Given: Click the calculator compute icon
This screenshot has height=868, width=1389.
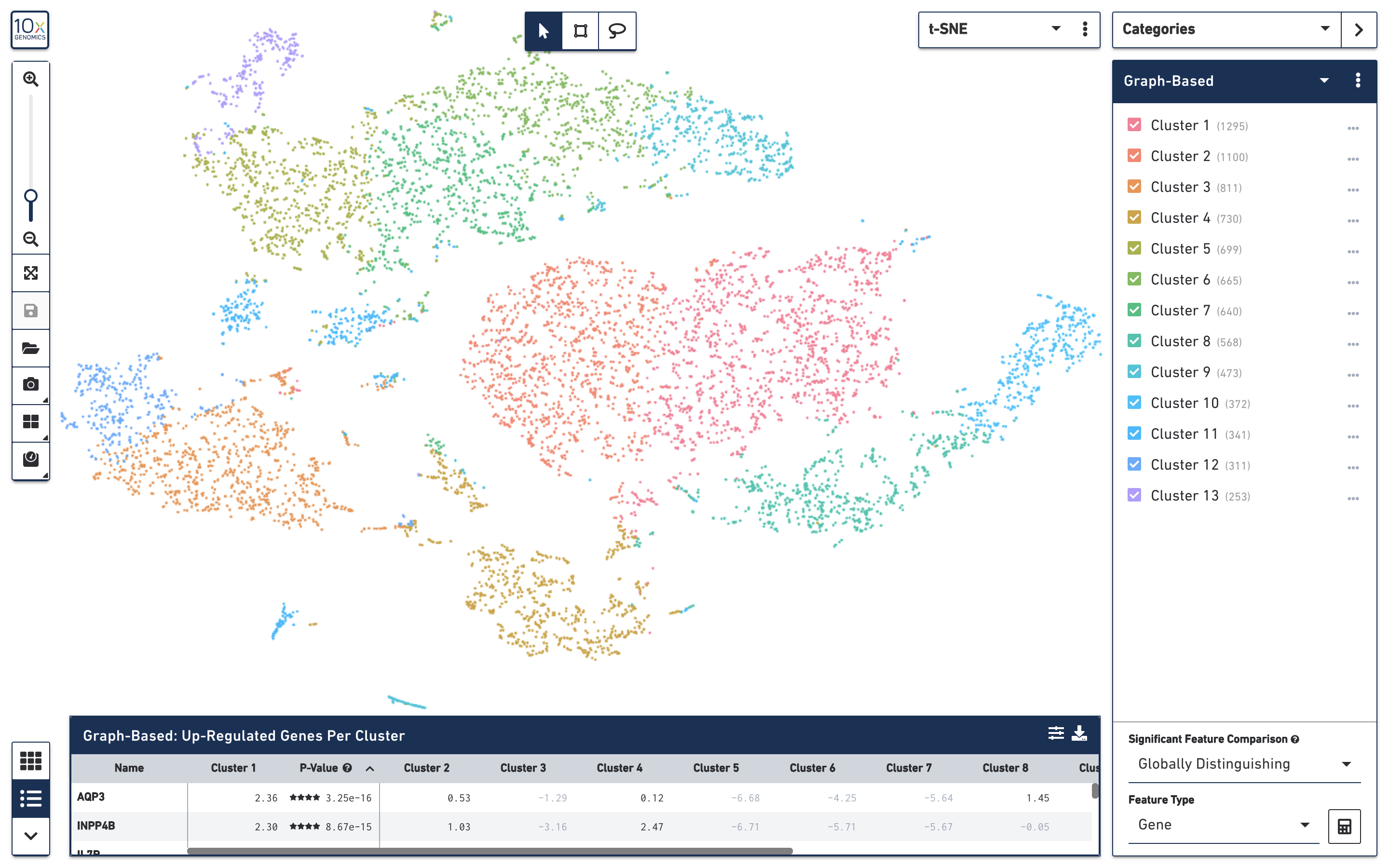Looking at the screenshot, I should [1344, 827].
